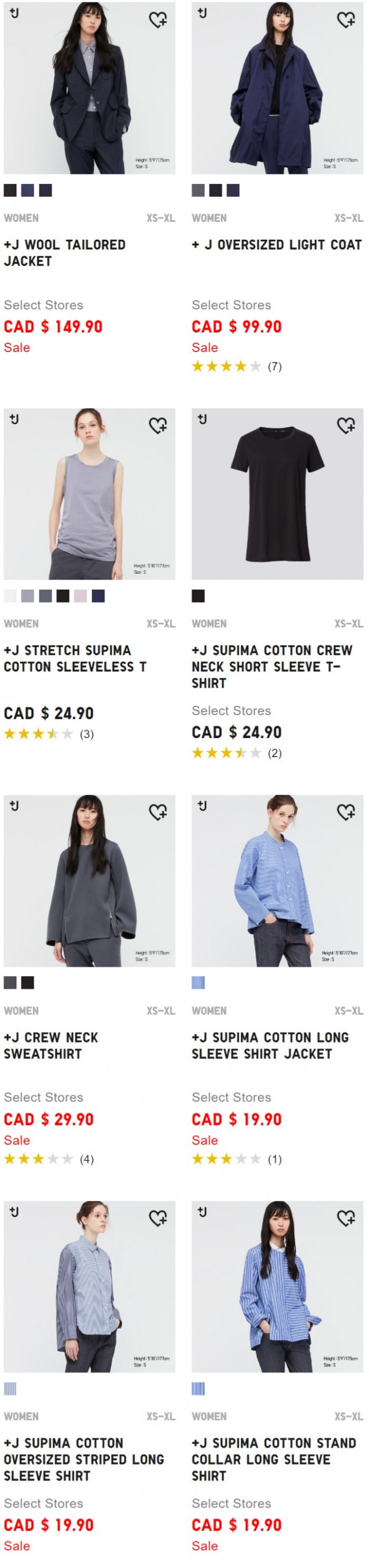Open image of blue striped Shirt Jacket
Viewport: 369px width, 1568px height.
click(278, 880)
